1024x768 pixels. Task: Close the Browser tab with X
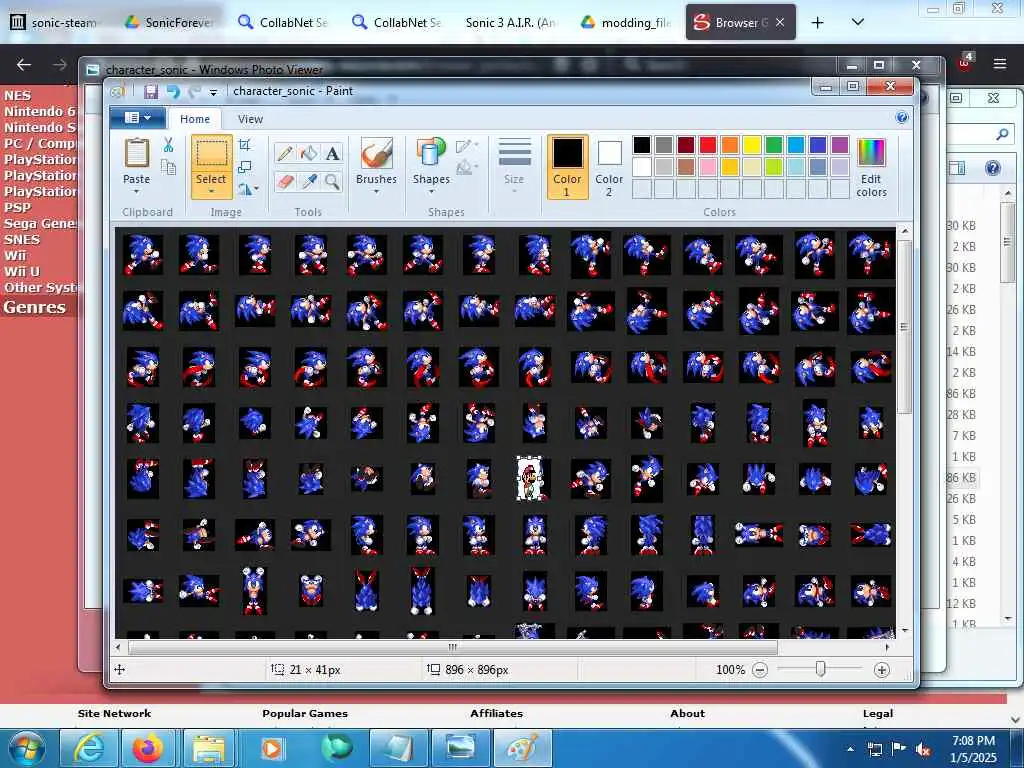780,22
